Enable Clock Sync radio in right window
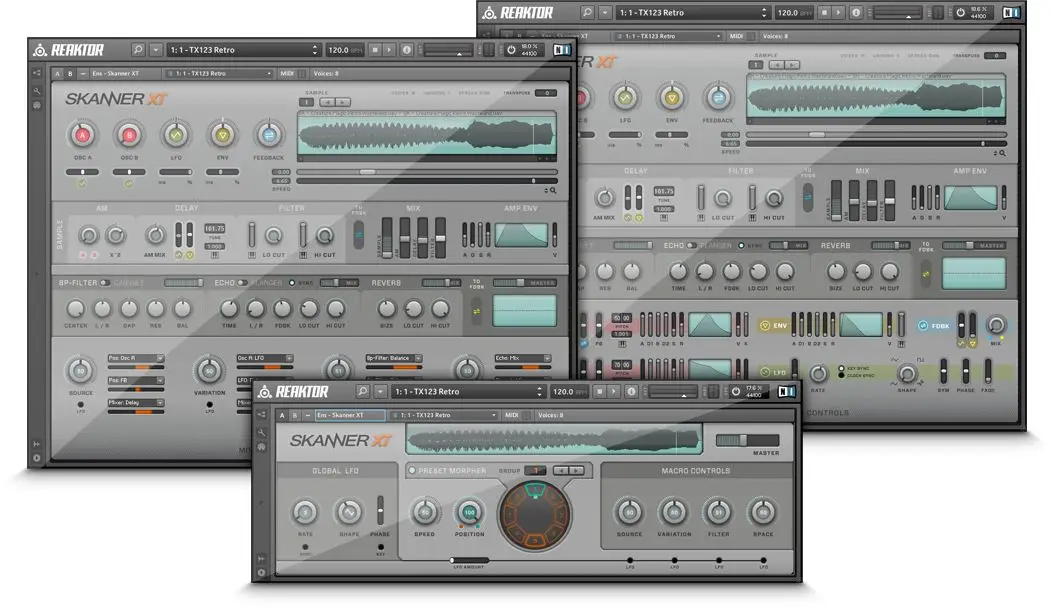The height and width of the screenshot is (609, 1052). [x=842, y=376]
